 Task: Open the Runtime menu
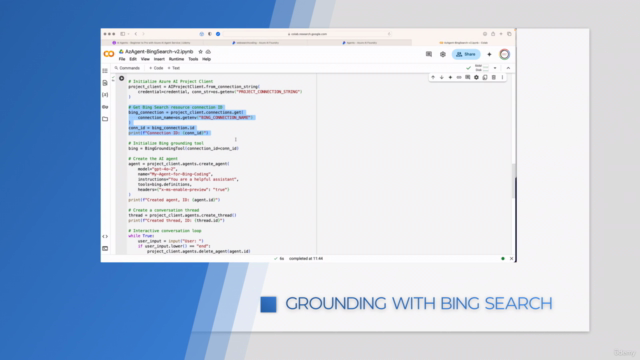[x=176, y=59]
